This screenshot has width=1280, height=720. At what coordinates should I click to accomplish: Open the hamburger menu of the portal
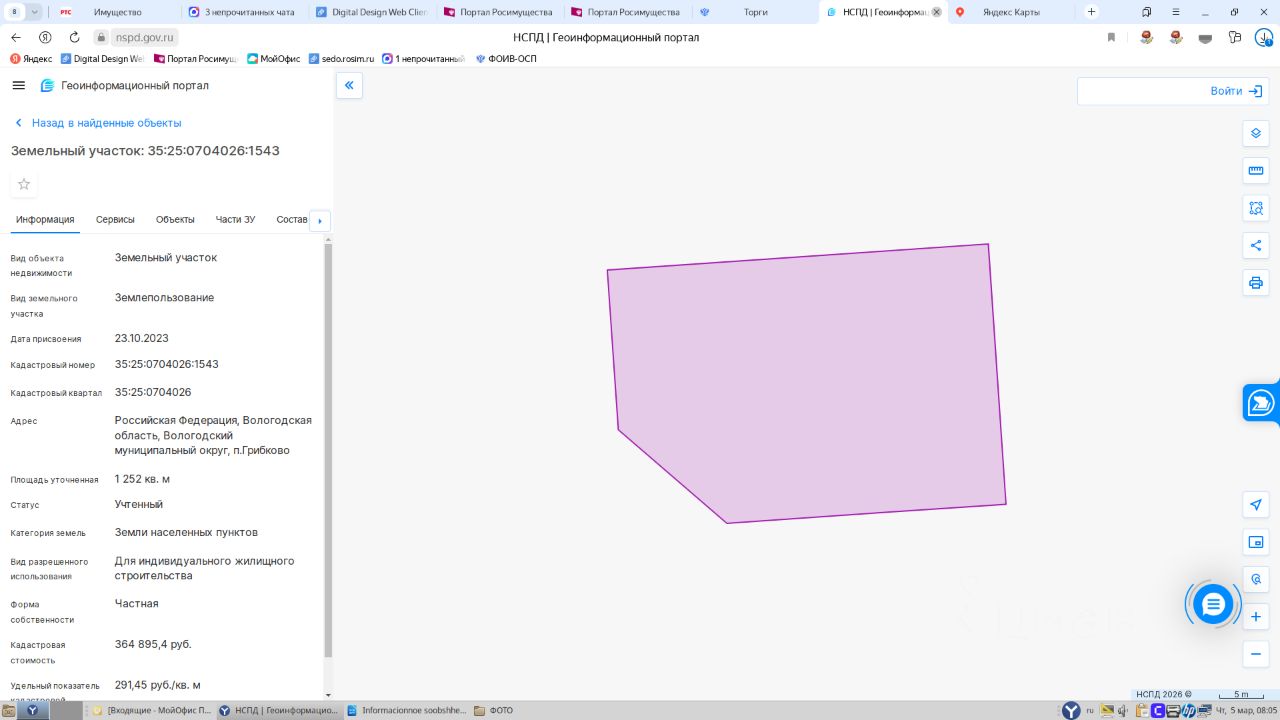[18, 85]
